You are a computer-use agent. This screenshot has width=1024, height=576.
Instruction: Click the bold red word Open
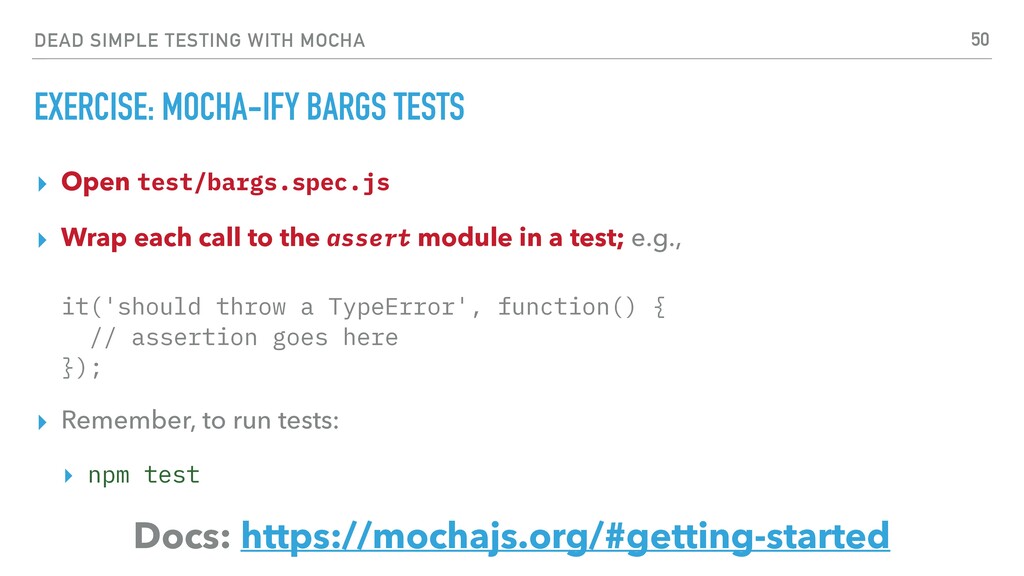95,182
